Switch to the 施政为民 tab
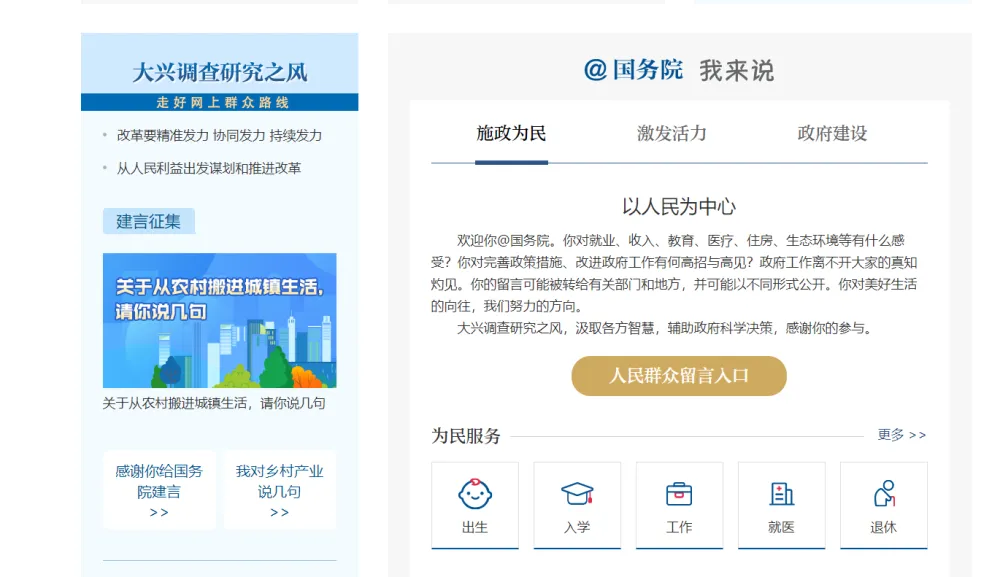This screenshot has height=577, width=1000. pyautogui.click(x=511, y=134)
